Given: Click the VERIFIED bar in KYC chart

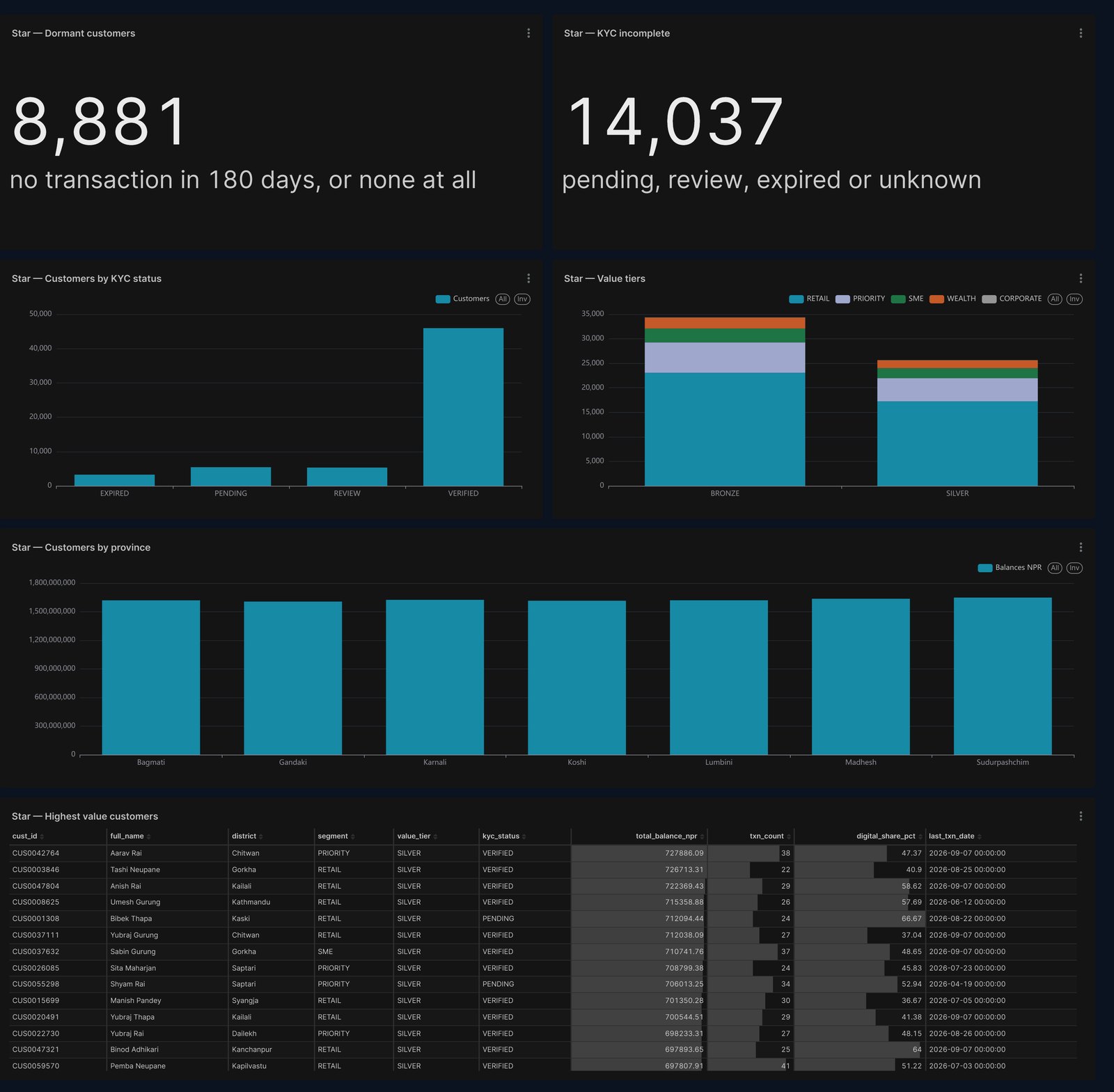Looking at the screenshot, I should [463, 407].
